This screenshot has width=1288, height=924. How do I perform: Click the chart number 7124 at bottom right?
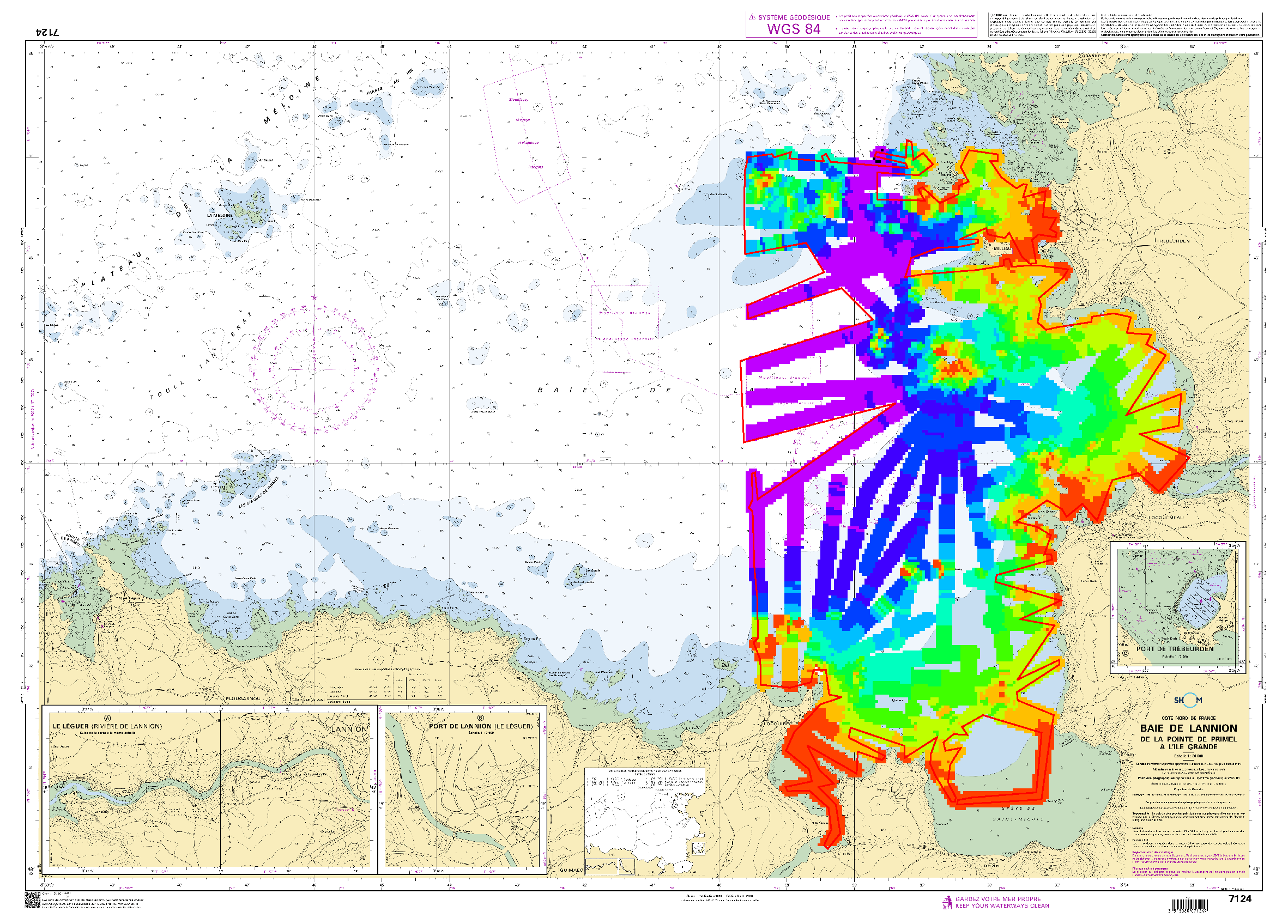click(1239, 899)
